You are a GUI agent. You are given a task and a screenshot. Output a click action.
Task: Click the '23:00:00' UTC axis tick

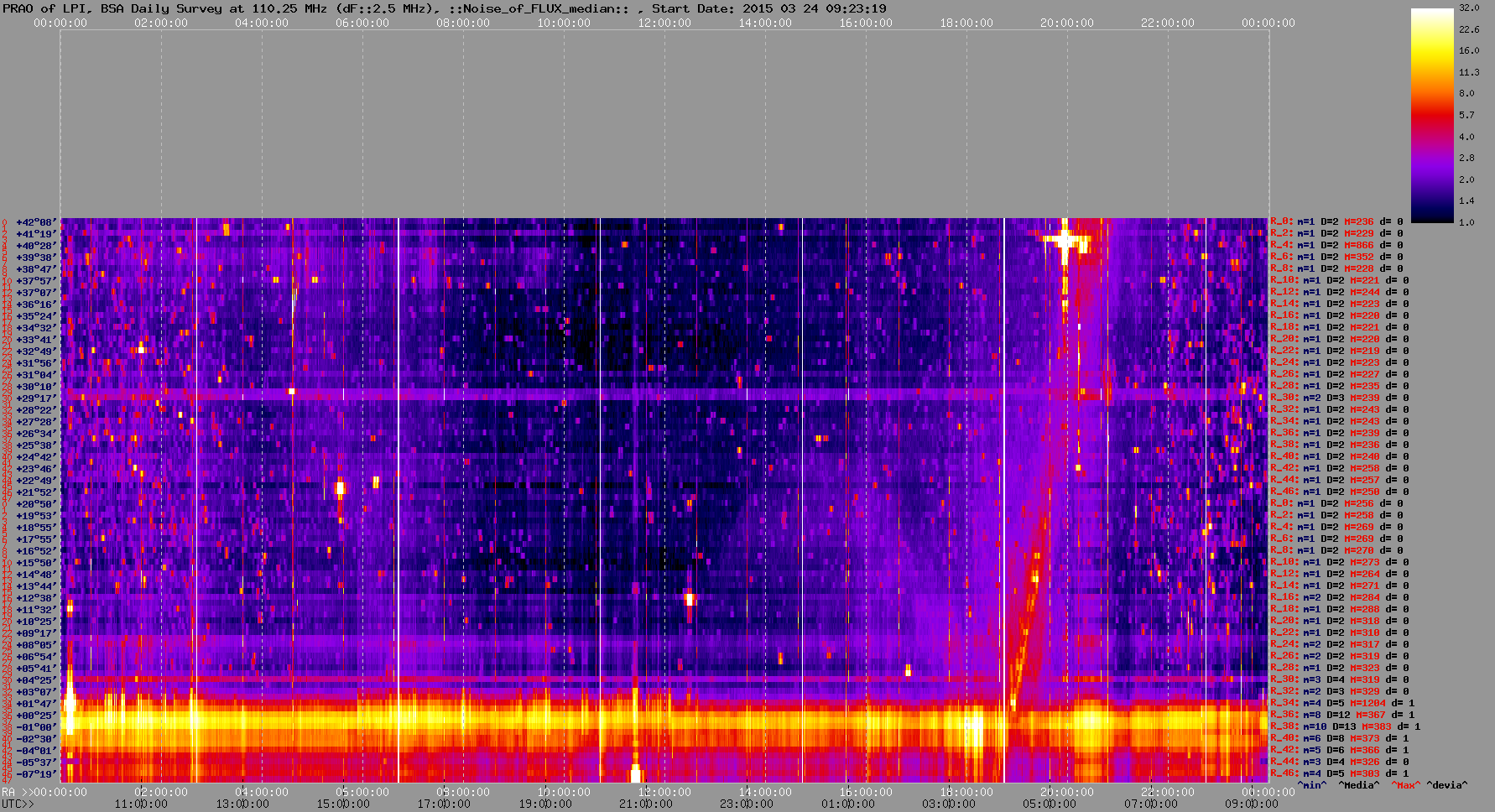click(x=747, y=804)
